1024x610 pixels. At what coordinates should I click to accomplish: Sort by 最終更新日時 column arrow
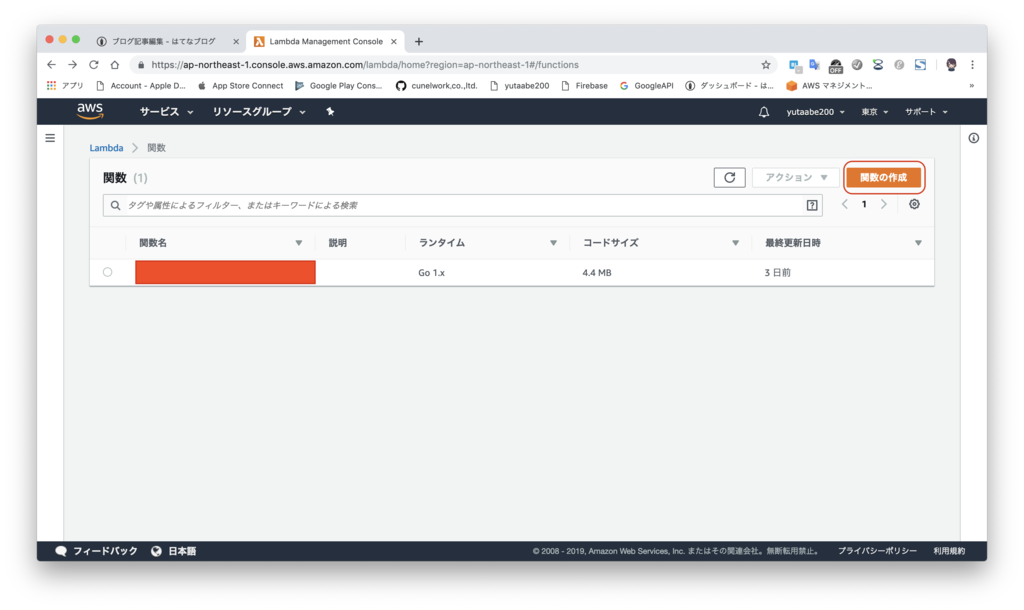(x=918, y=243)
